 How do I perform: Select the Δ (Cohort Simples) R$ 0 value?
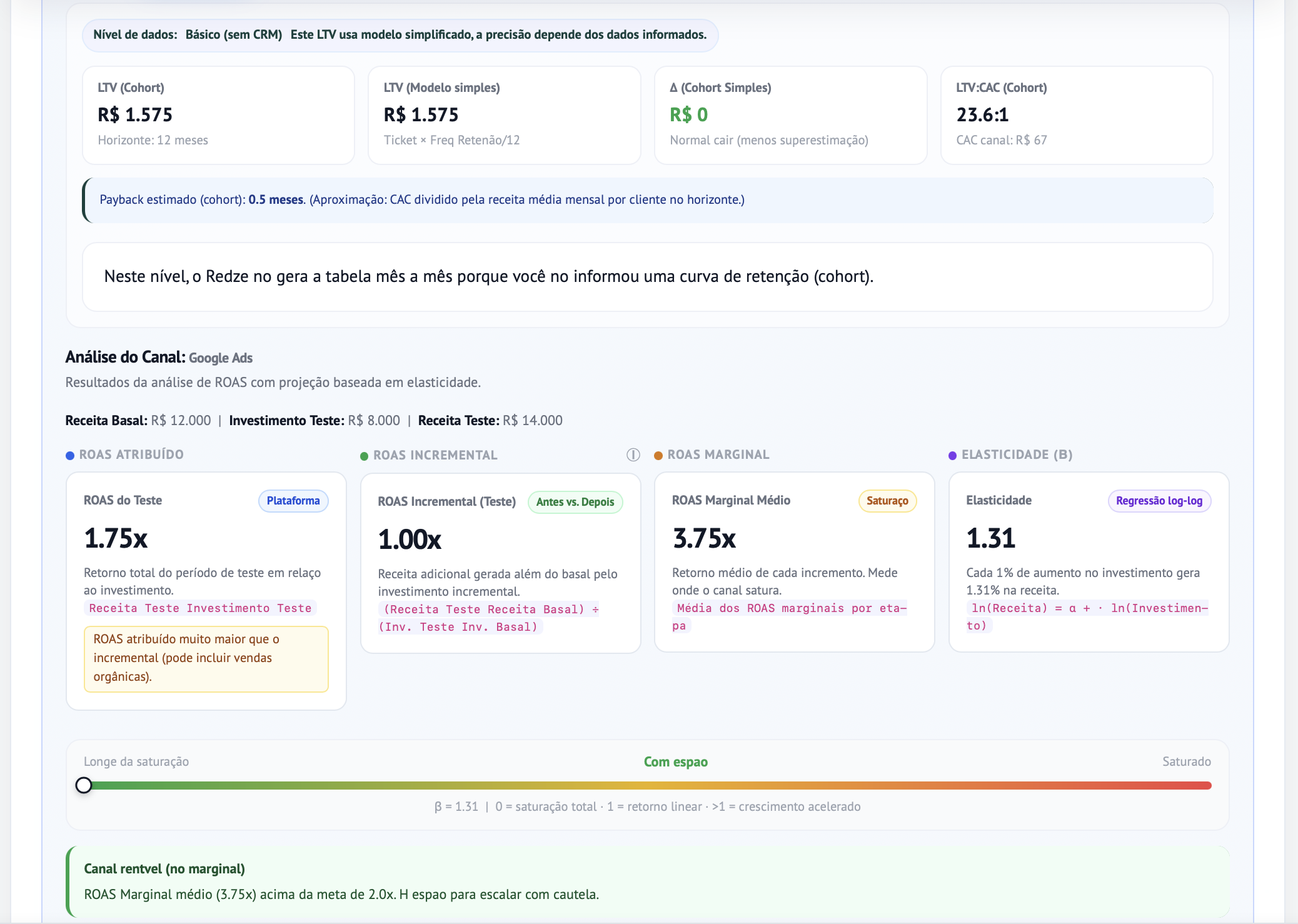(x=688, y=115)
